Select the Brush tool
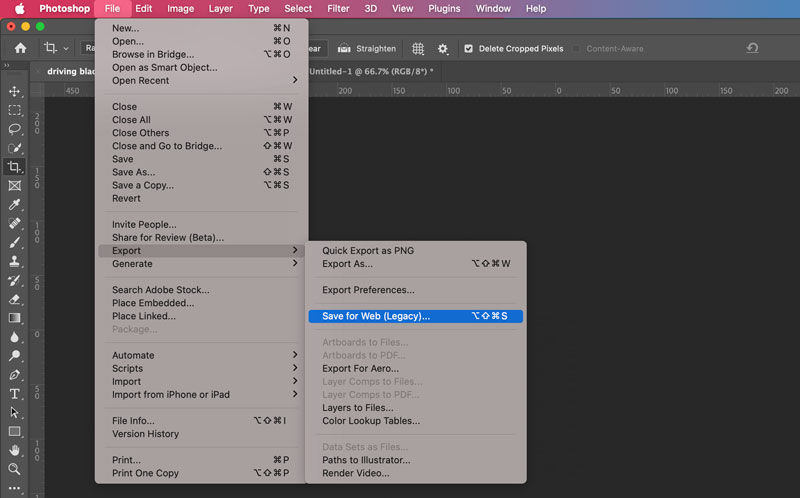 (14, 242)
